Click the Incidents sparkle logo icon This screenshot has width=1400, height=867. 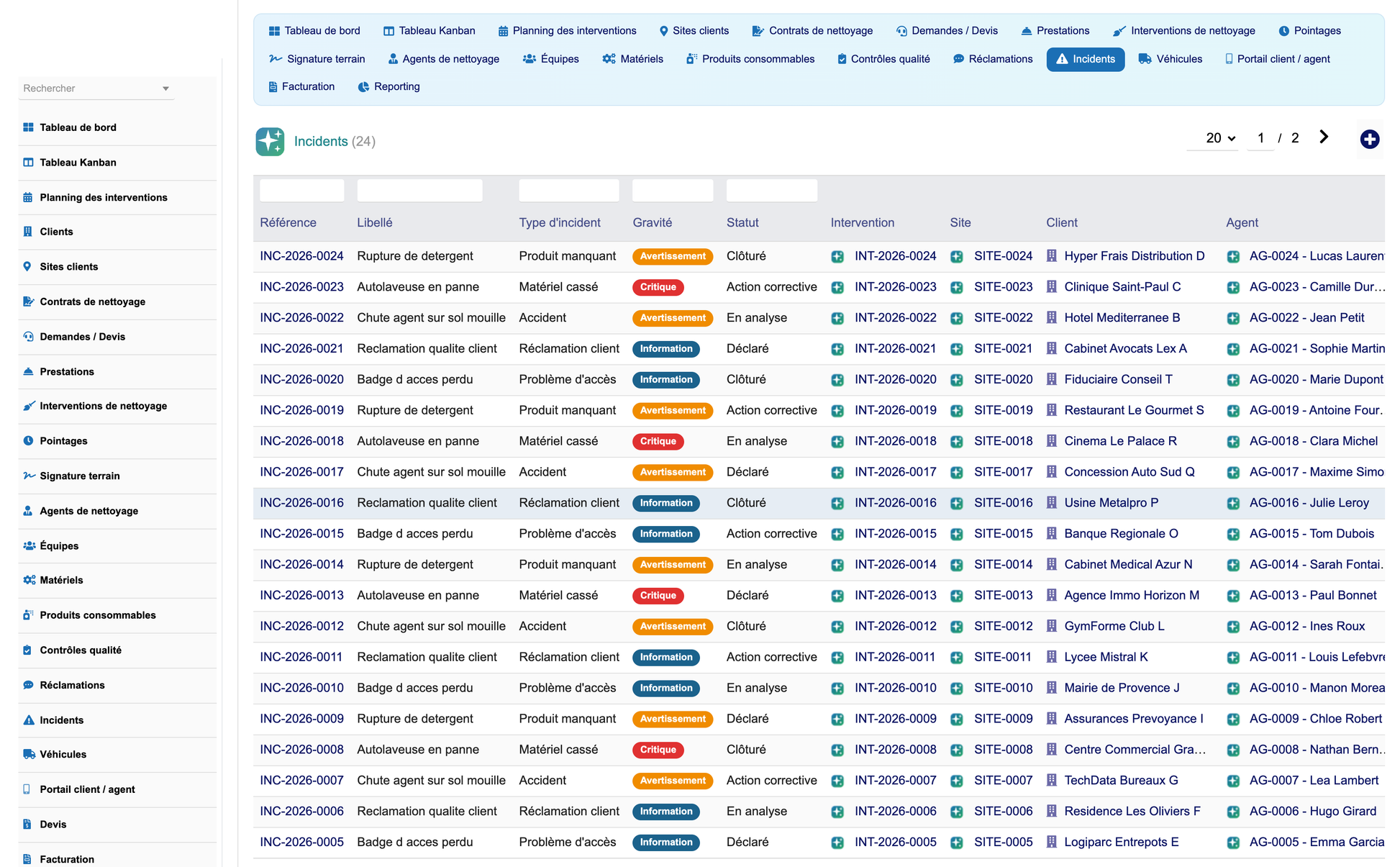(270, 141)
